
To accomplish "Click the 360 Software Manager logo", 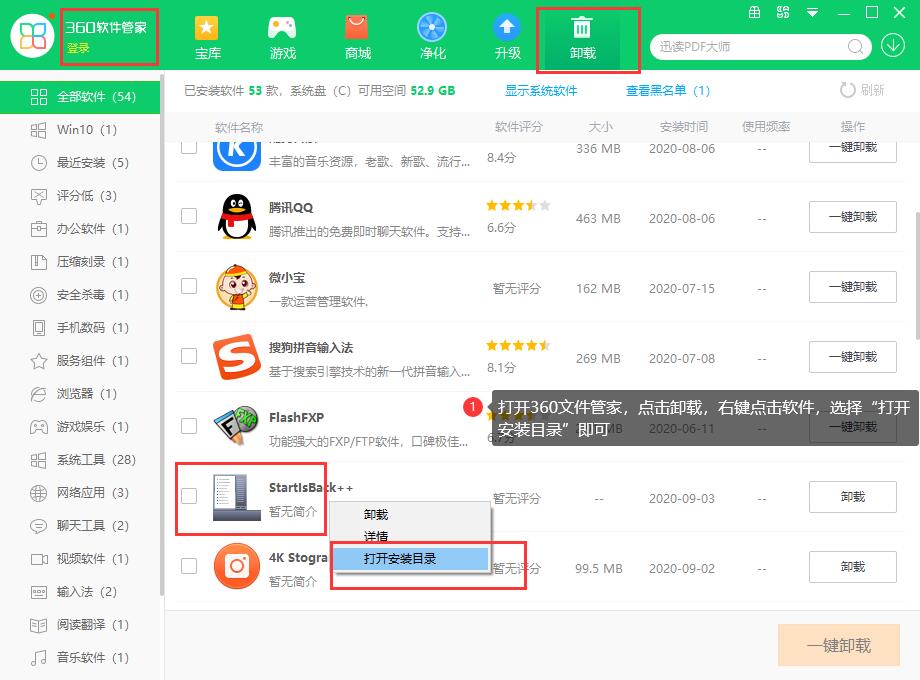I will pyautogui.click(x=33, y=35).
